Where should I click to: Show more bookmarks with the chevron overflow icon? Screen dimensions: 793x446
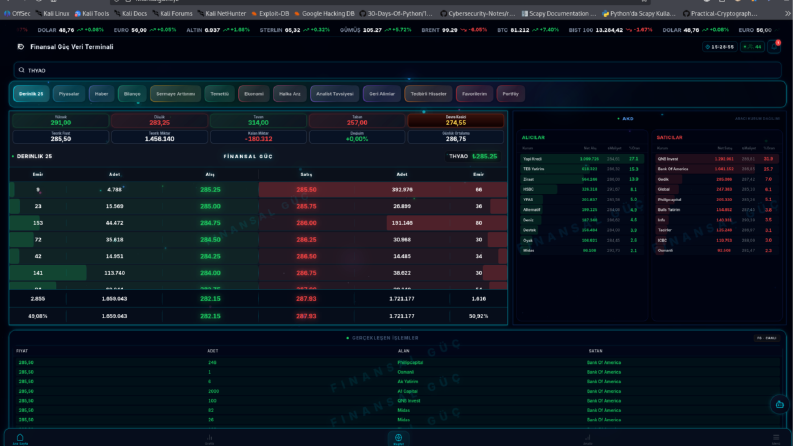(x=787, y=14)
